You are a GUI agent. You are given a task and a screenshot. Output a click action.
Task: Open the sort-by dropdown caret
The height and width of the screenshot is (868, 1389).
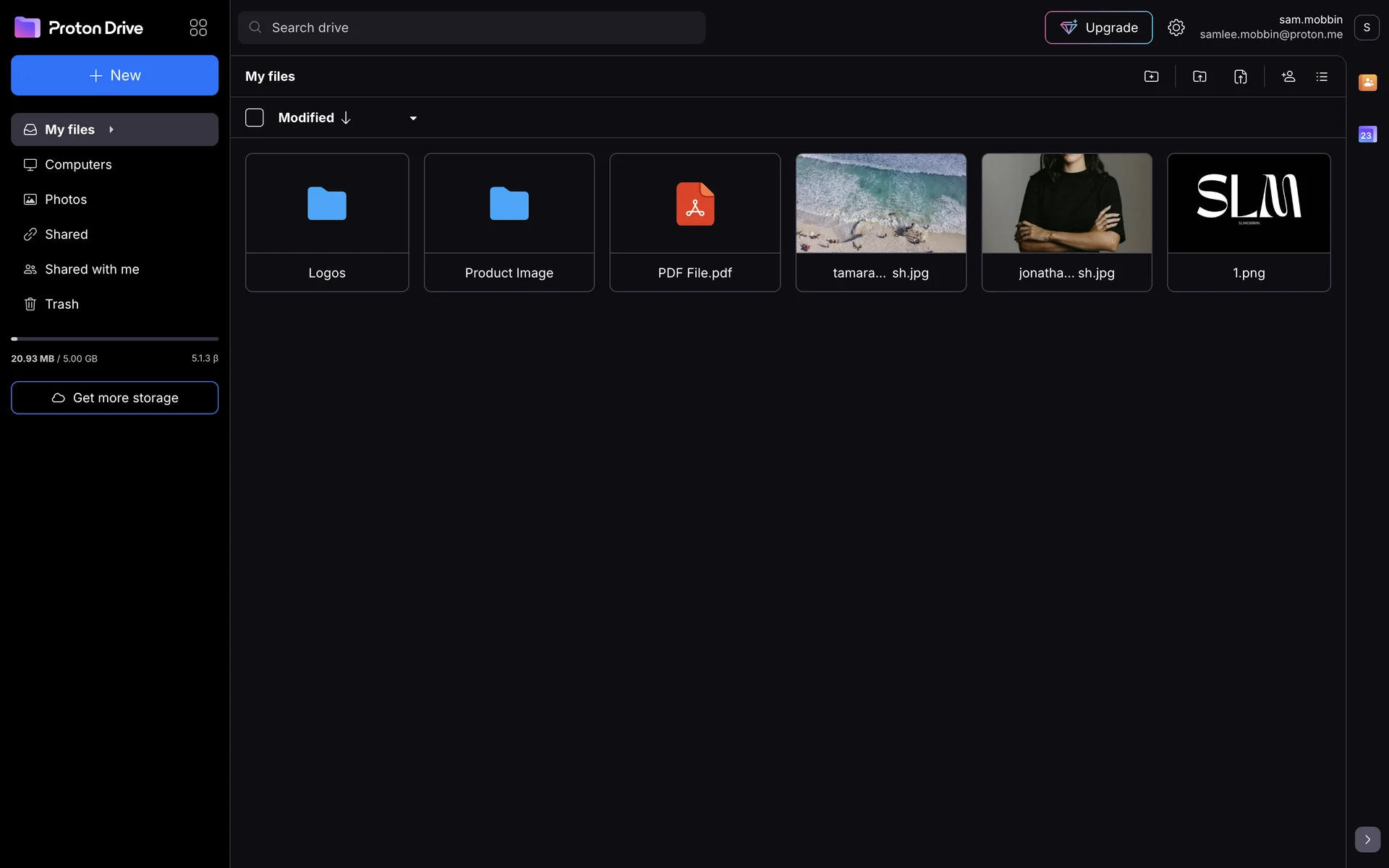413,119
